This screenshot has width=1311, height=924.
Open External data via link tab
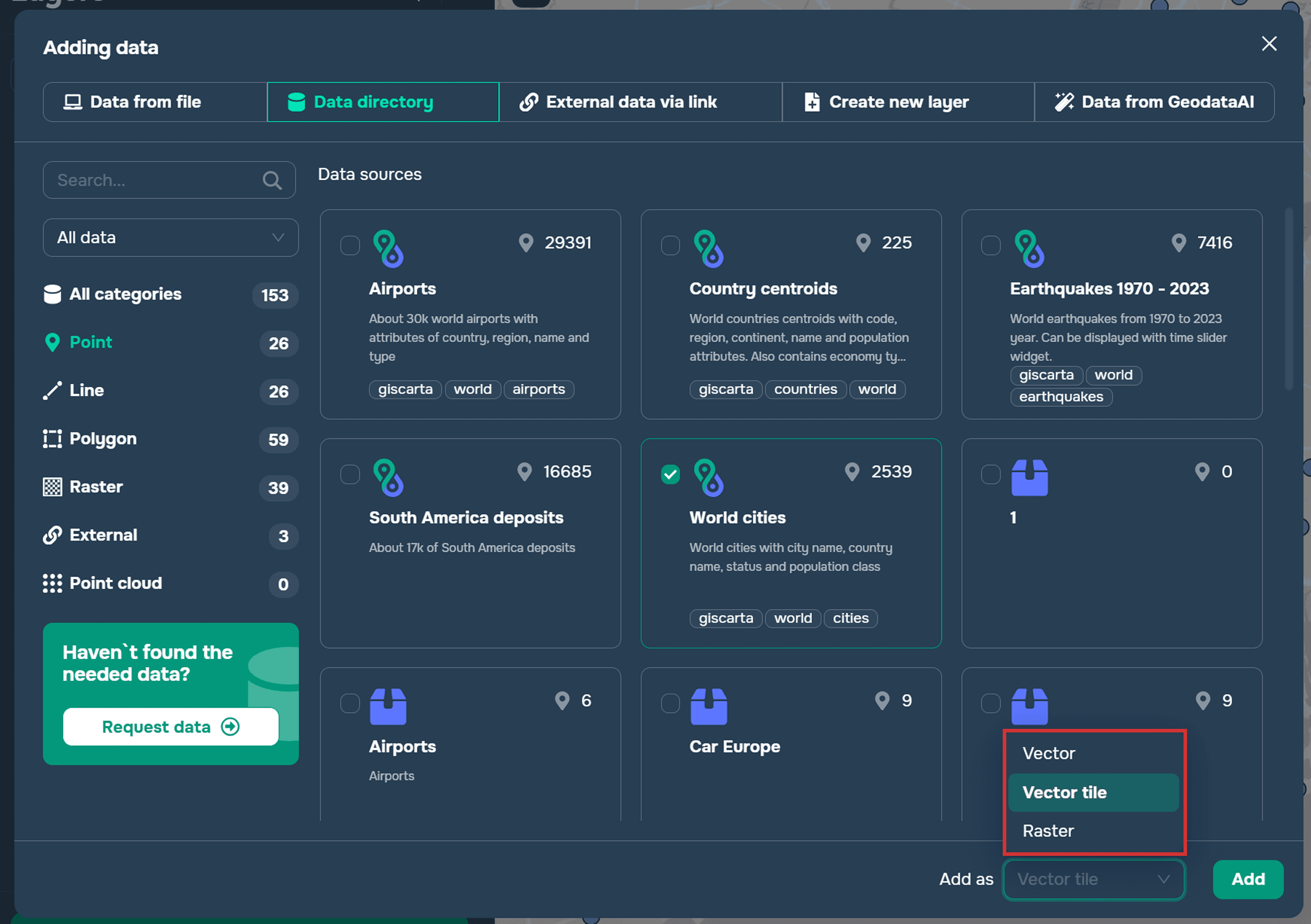[x=640, y=101]
